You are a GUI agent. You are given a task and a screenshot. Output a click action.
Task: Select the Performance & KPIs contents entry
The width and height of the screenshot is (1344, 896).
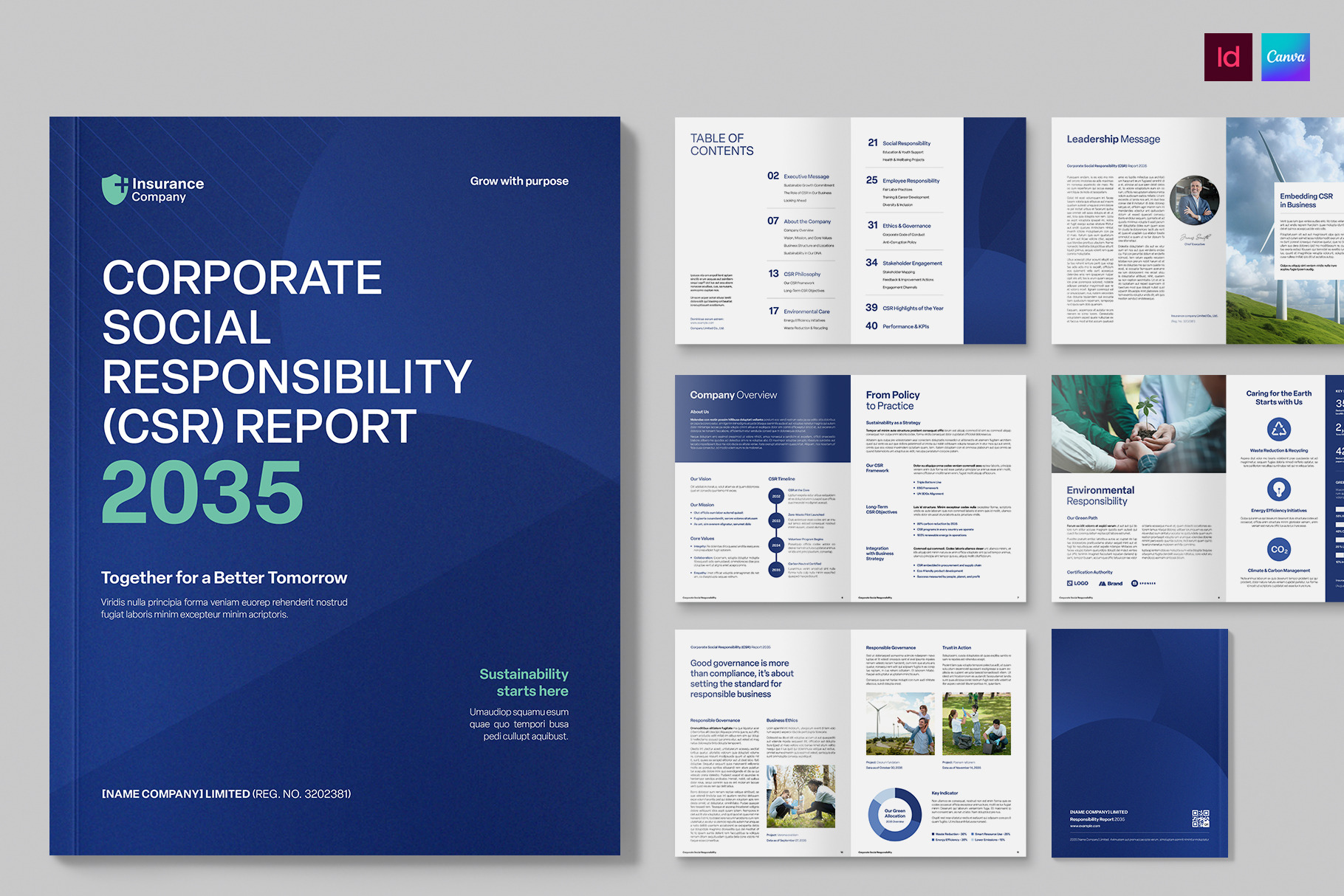click(905, 326)
